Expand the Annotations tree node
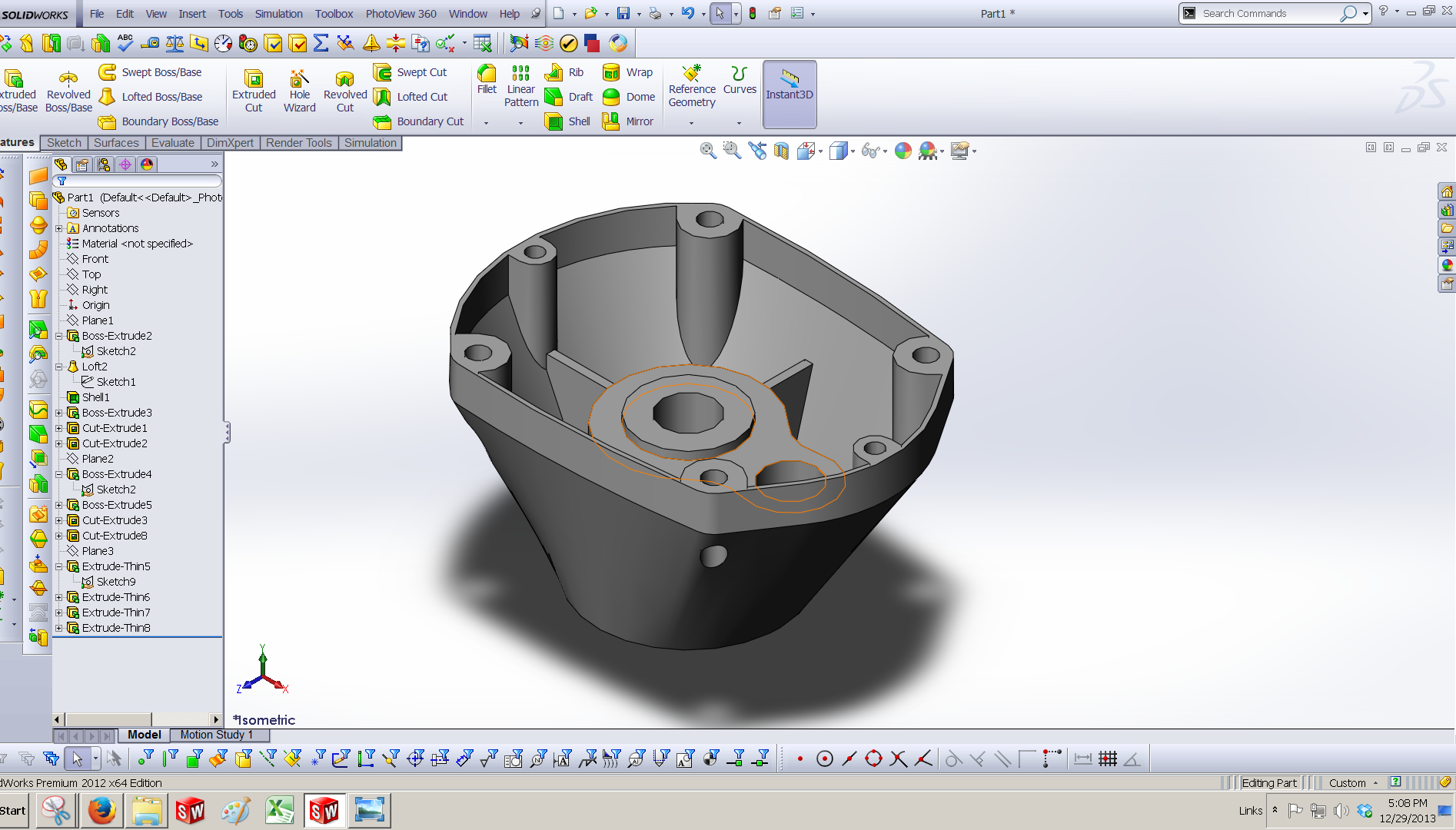Image resolution: width=1456 pixels, height=830 pixels. (x=59, y=228)
